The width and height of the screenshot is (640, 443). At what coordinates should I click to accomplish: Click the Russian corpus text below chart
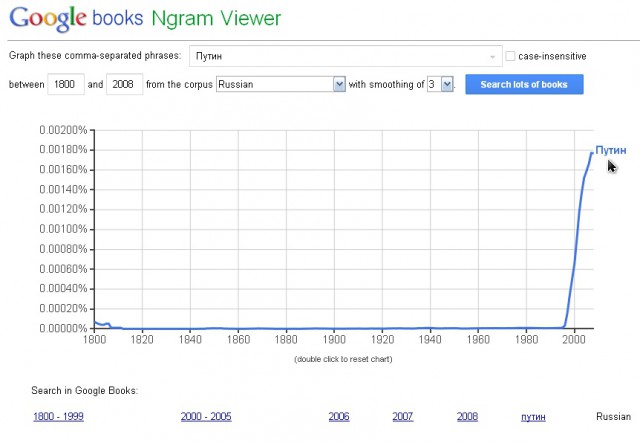(613, 416)
